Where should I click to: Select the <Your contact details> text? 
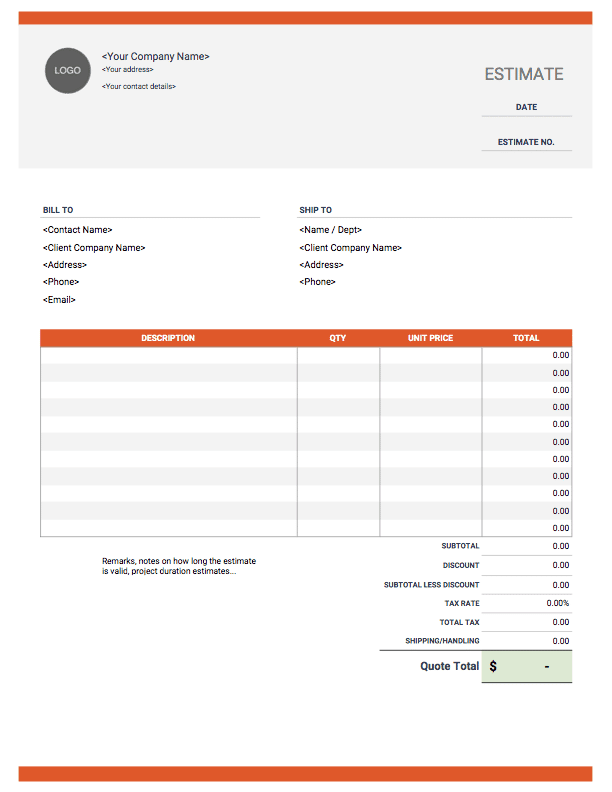pyautogui.click(x=138, y=87)
